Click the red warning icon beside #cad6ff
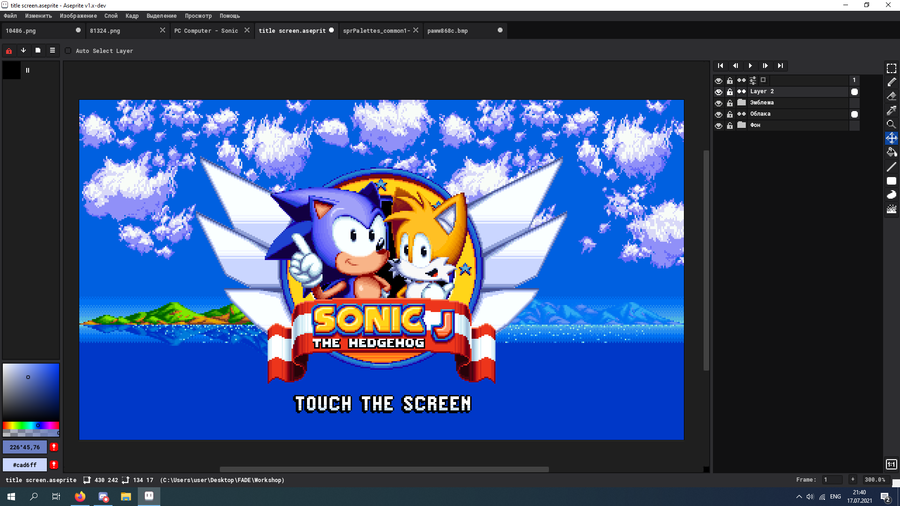Screen dimensions: 900x506 [54, 465]
